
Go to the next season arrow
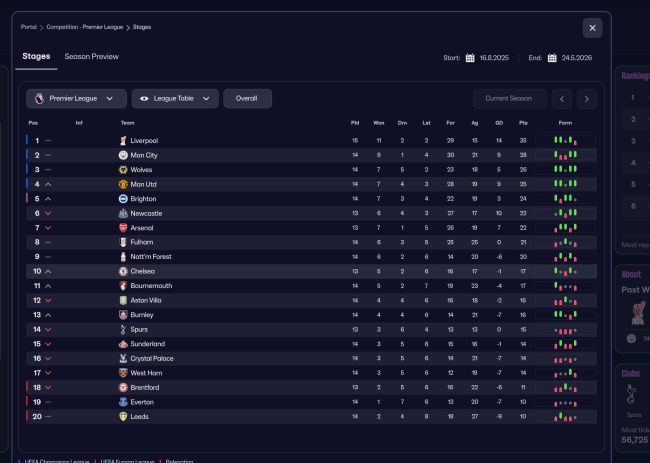pyautogui.click(x=587, y=98)
